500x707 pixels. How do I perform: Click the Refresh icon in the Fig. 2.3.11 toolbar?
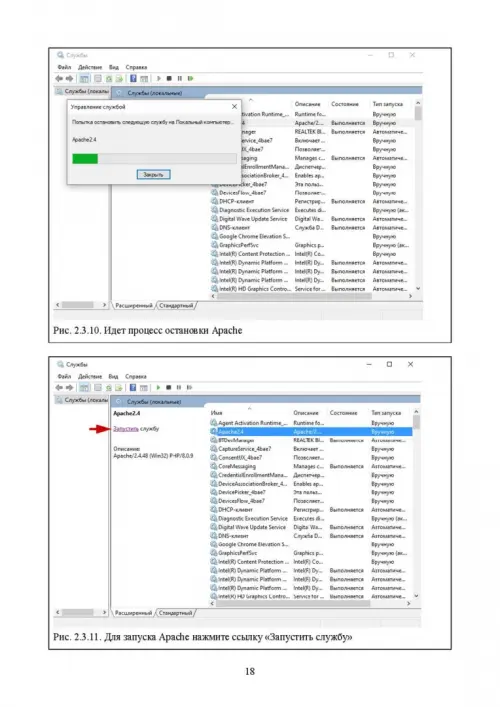[109, 387]
